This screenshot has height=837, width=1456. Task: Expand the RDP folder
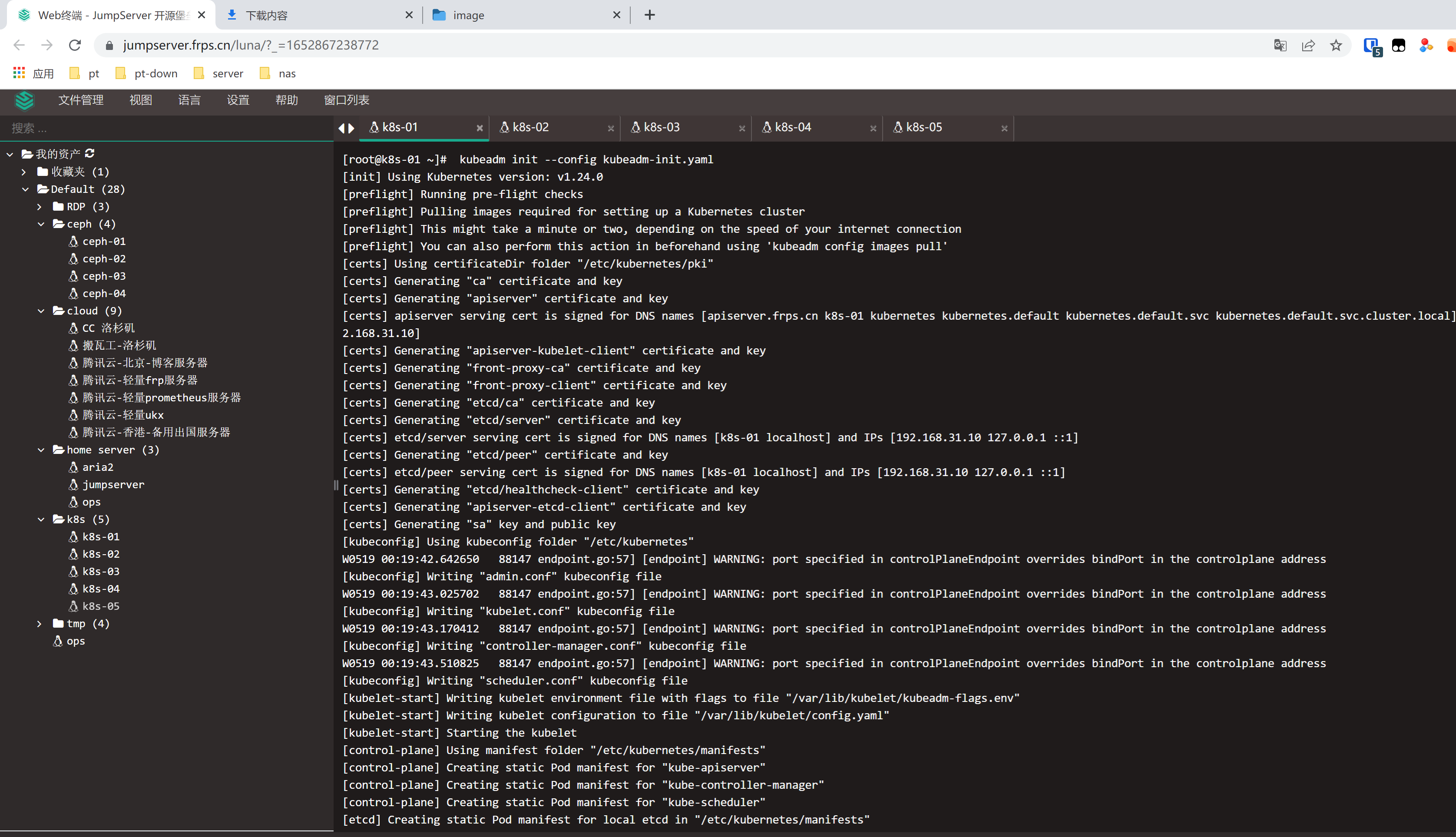tap(40, 206)
